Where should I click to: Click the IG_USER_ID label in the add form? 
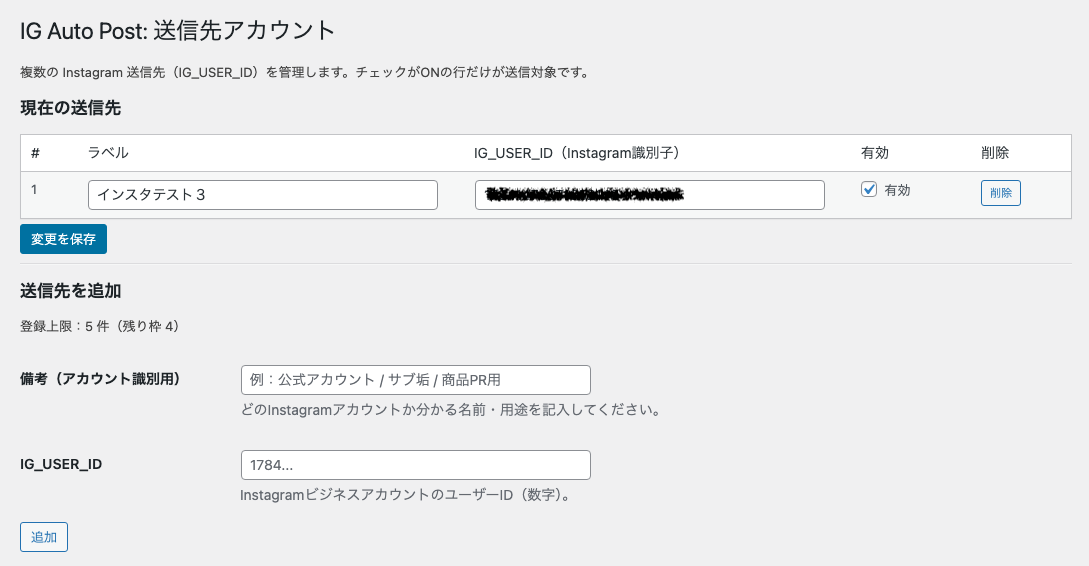coord(61,464)
